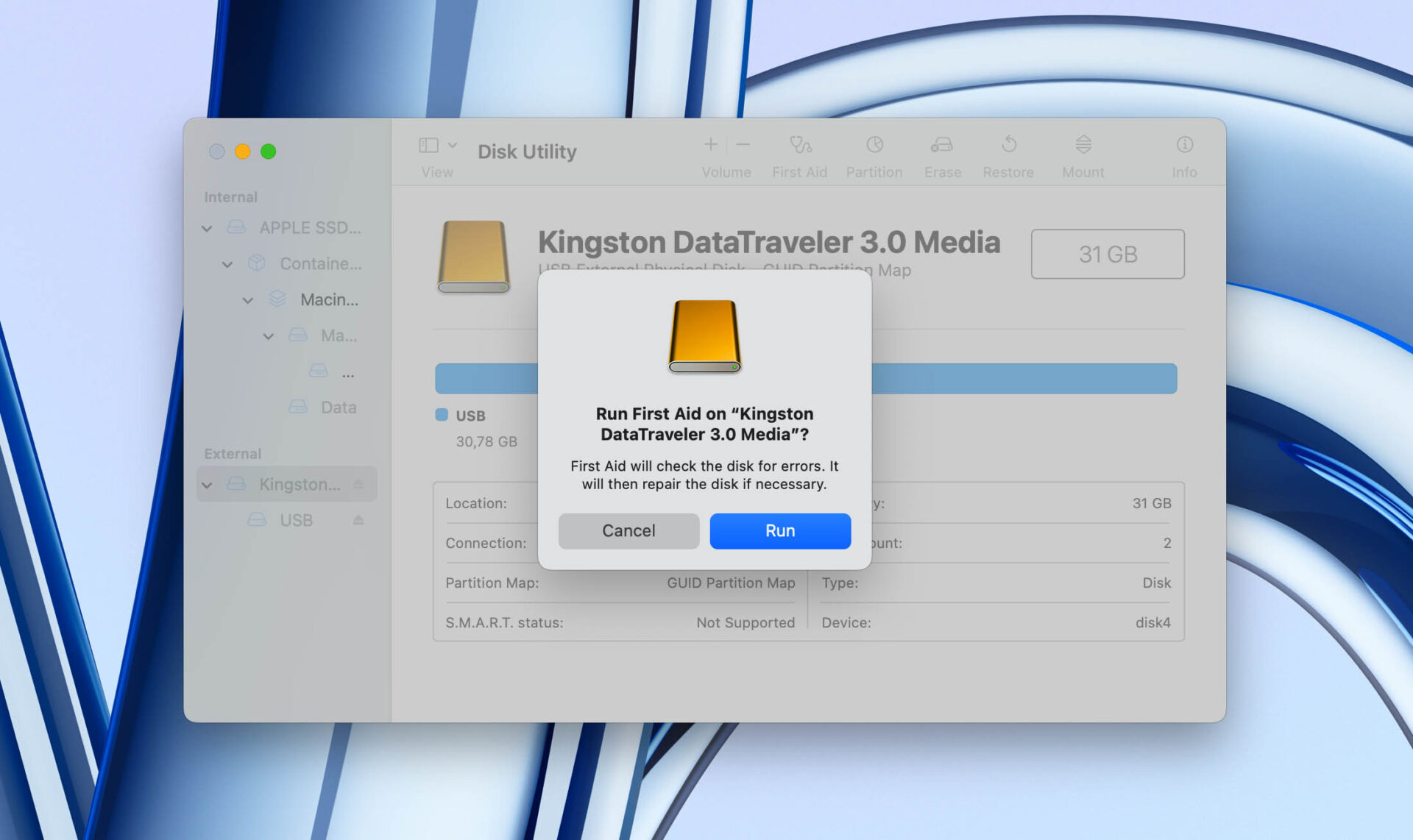The image size is (1413, 840).
Task: Open the Partition tool
Action: point(874,151)
